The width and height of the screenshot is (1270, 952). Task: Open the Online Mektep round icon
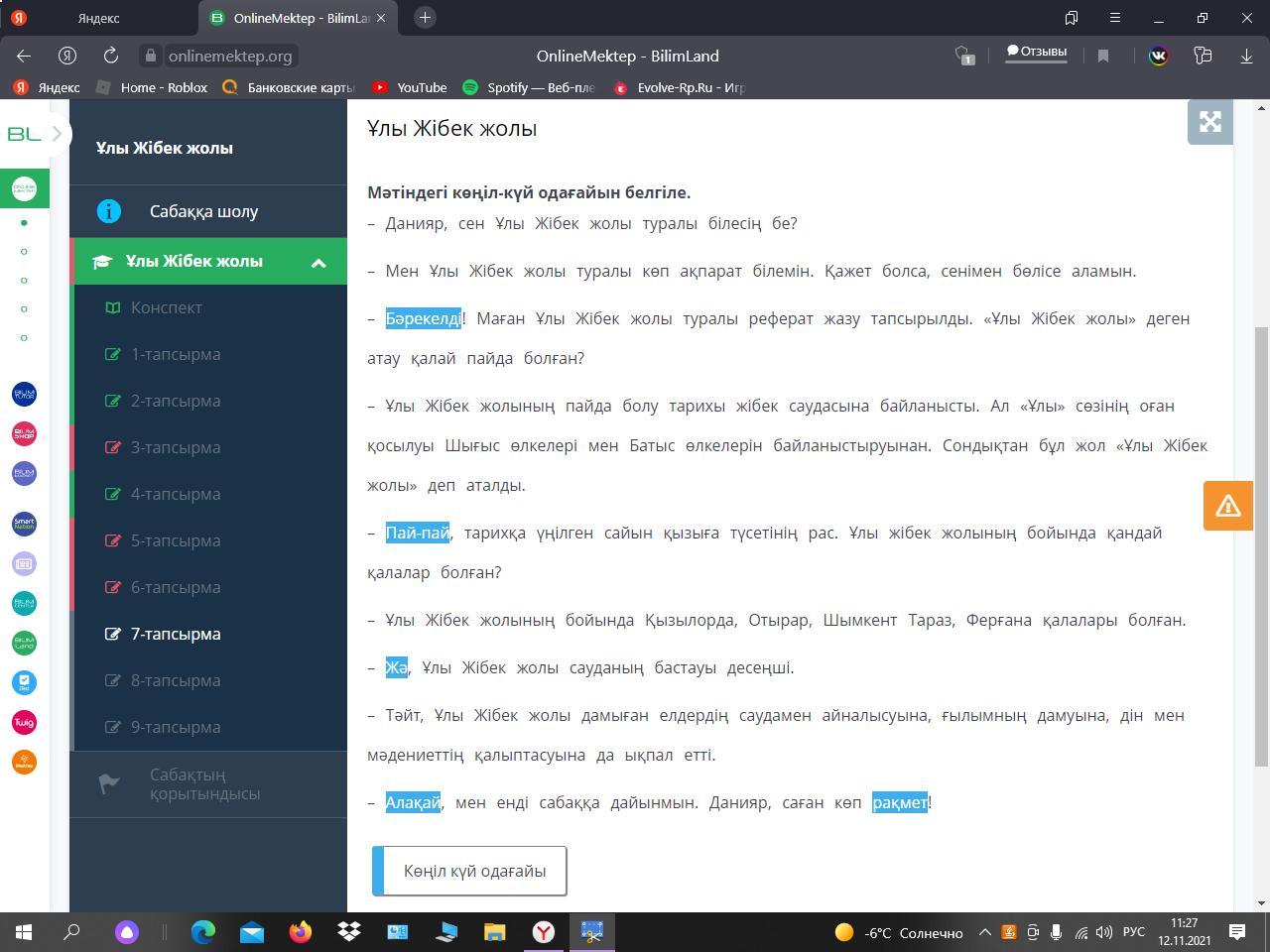click(x=24, y=187)
